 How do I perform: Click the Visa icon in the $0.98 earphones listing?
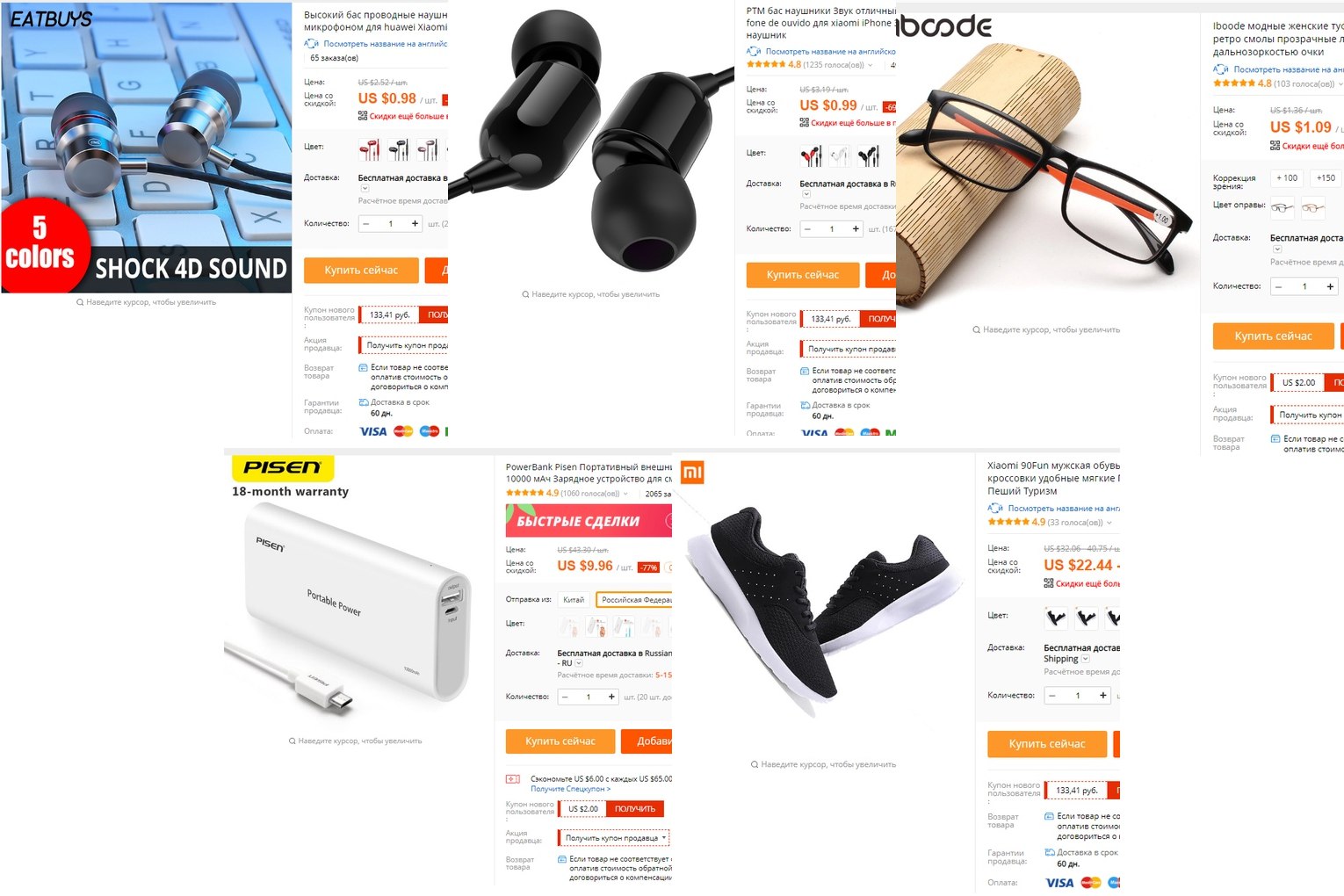coord(373,431)
